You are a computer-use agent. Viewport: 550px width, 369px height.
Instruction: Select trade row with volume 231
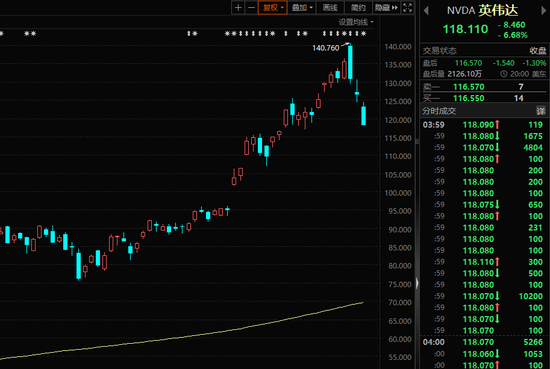tap(483, 228)
